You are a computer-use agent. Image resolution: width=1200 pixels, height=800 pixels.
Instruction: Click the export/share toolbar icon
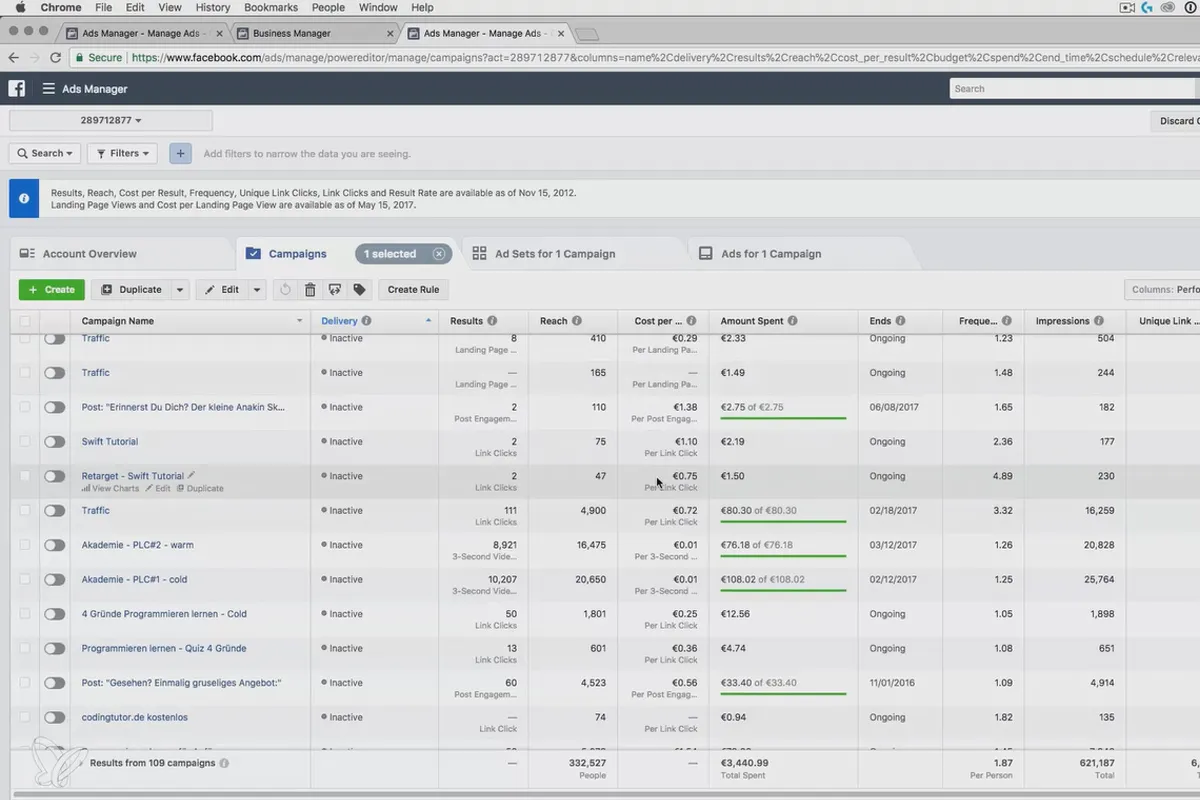click(x=335, y=290)
